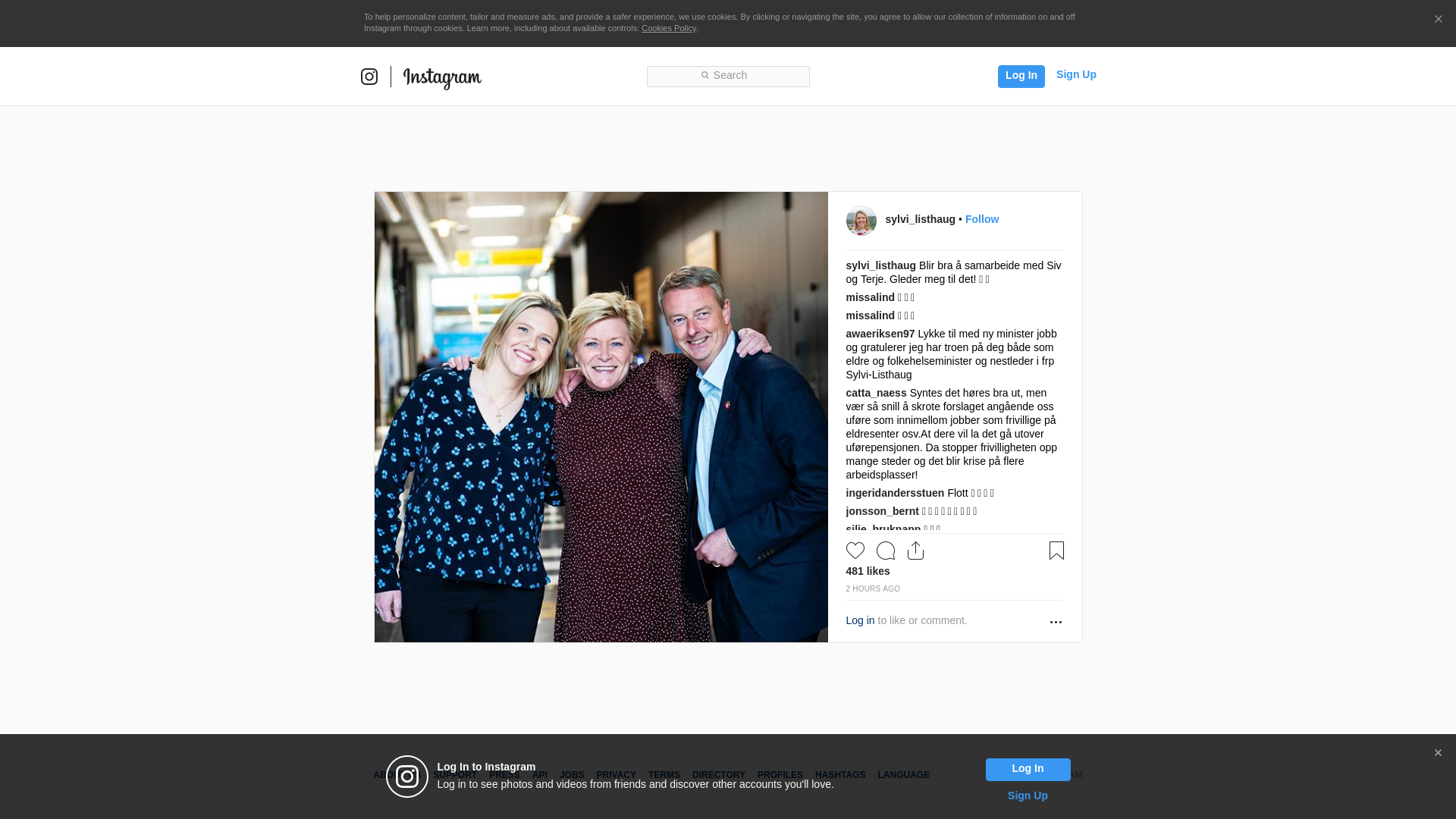Screen dimensions: 1456x819
Task: Open the Cookies Policy link
Action: (669, 28)
